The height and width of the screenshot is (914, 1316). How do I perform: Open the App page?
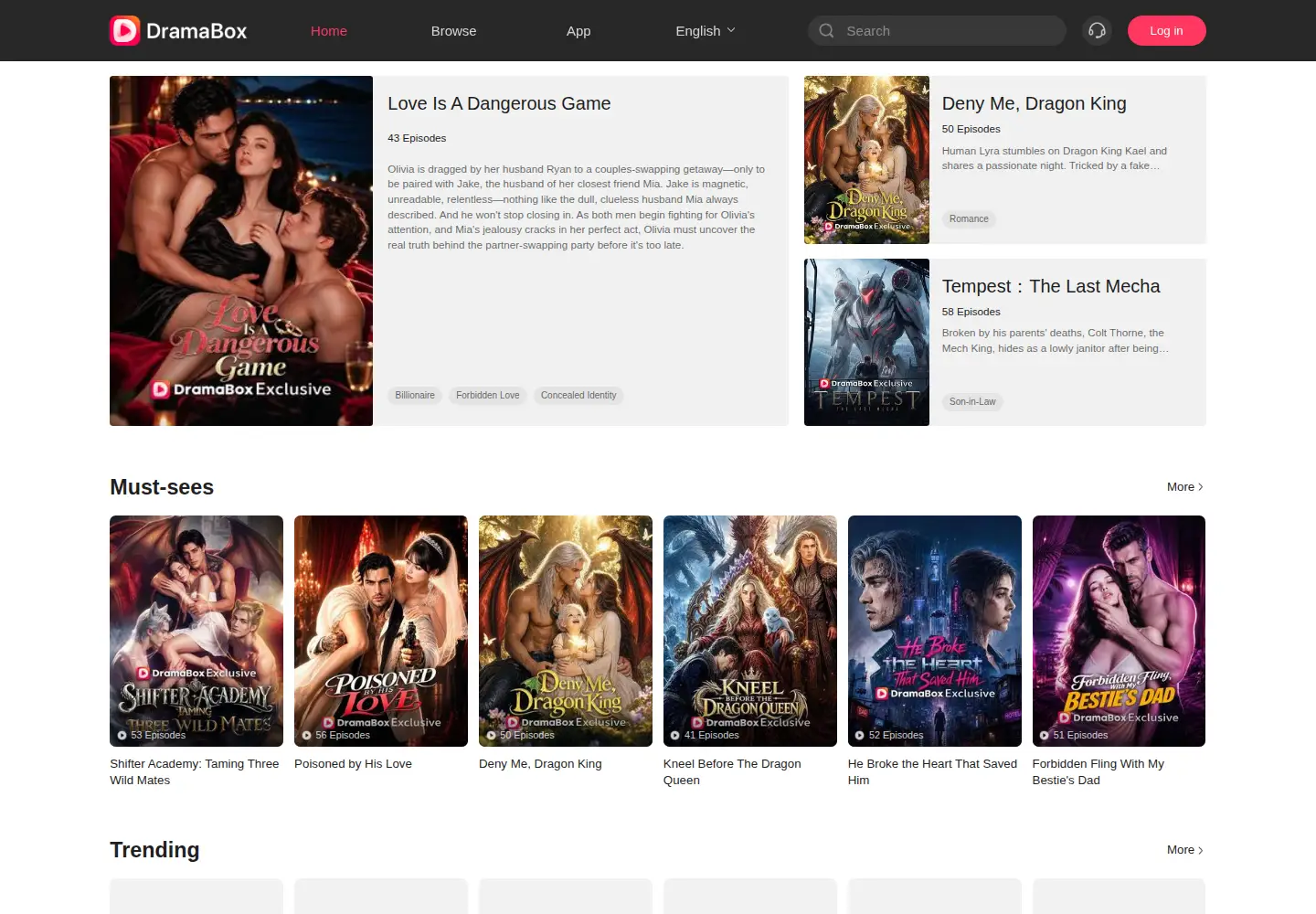point(578,31)
